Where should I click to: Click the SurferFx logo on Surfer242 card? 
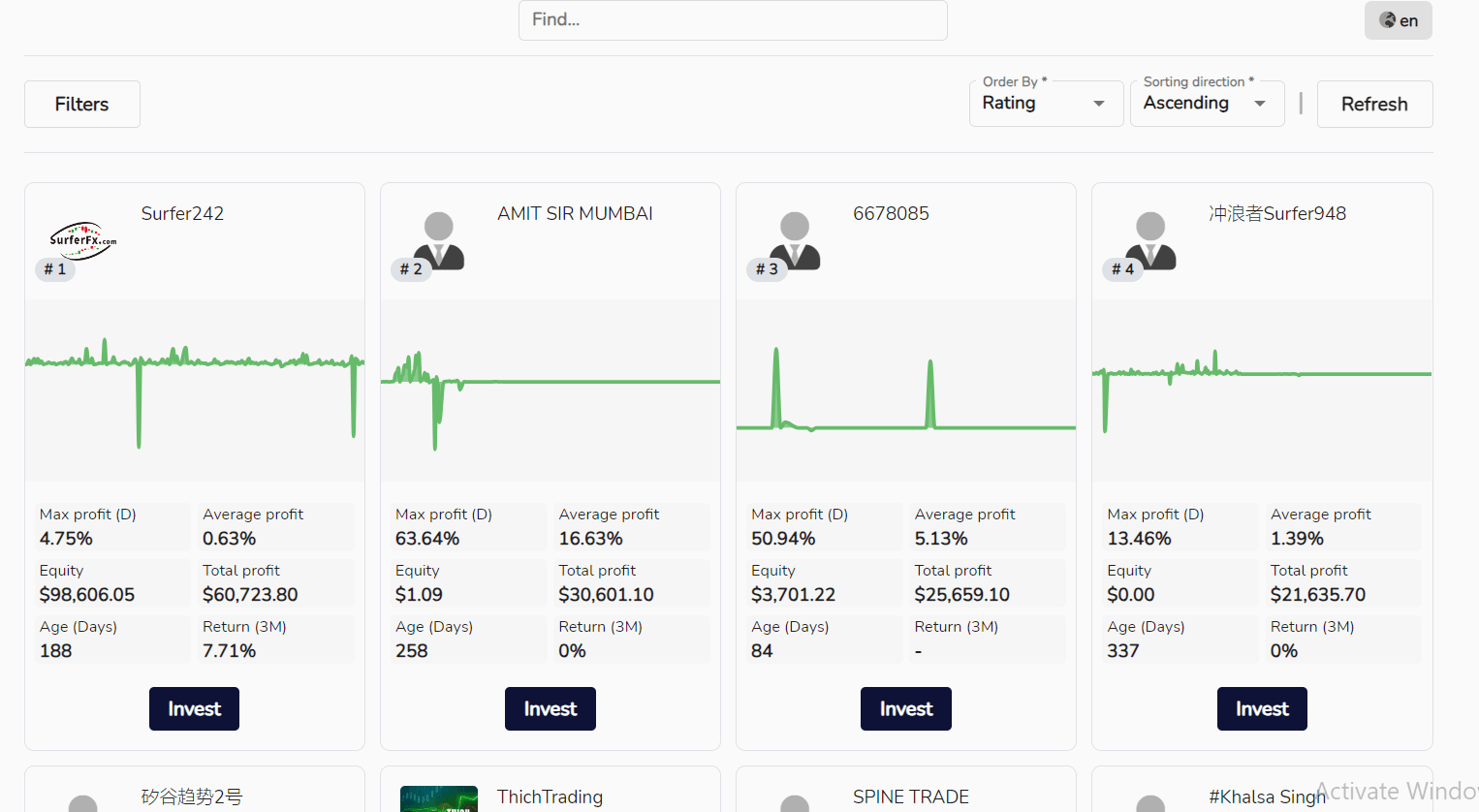(x=82, y=239)
